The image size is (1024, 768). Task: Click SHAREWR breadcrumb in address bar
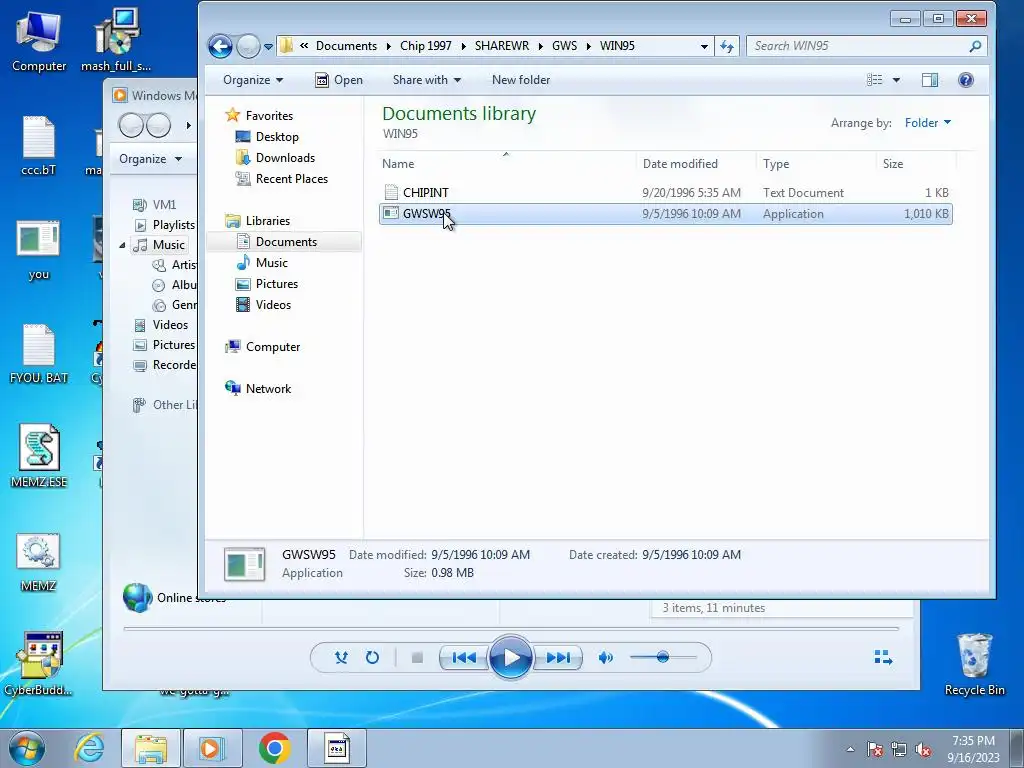[x=502, y=46]
